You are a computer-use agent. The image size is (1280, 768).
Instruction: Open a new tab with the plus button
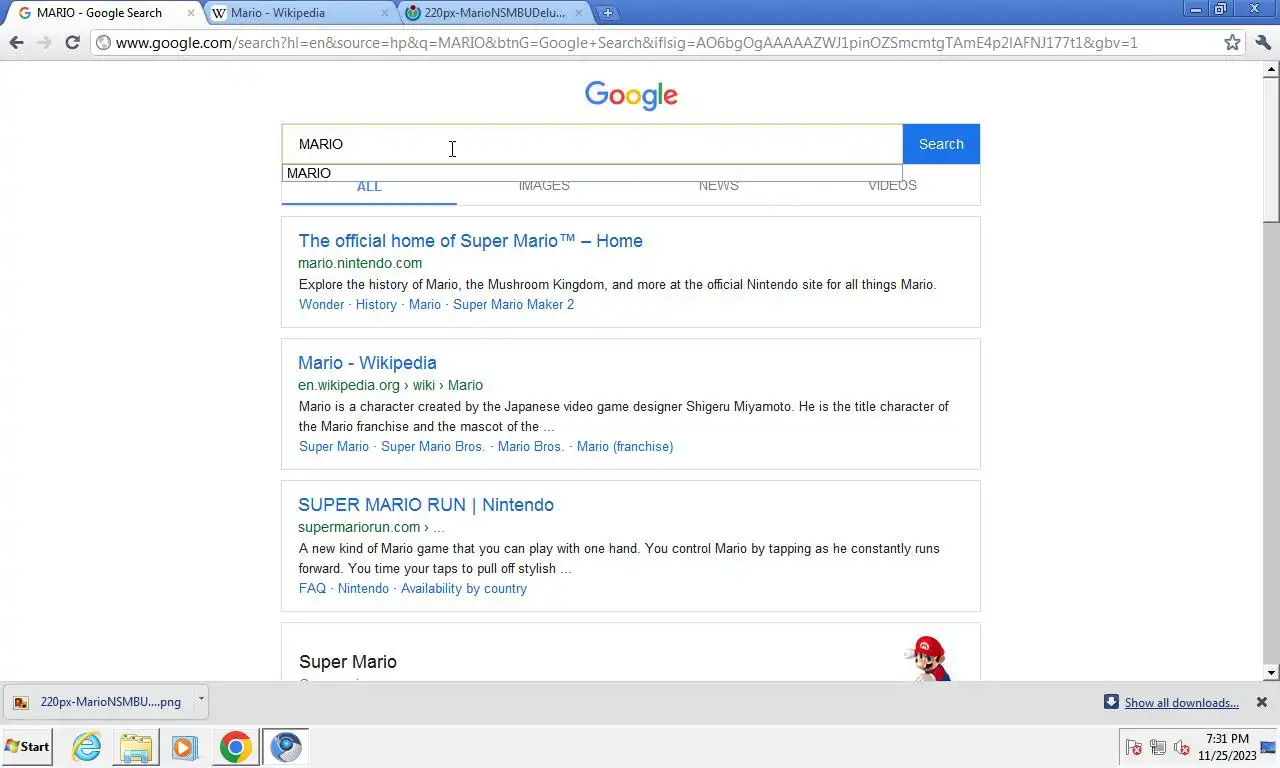pos(607,13)
